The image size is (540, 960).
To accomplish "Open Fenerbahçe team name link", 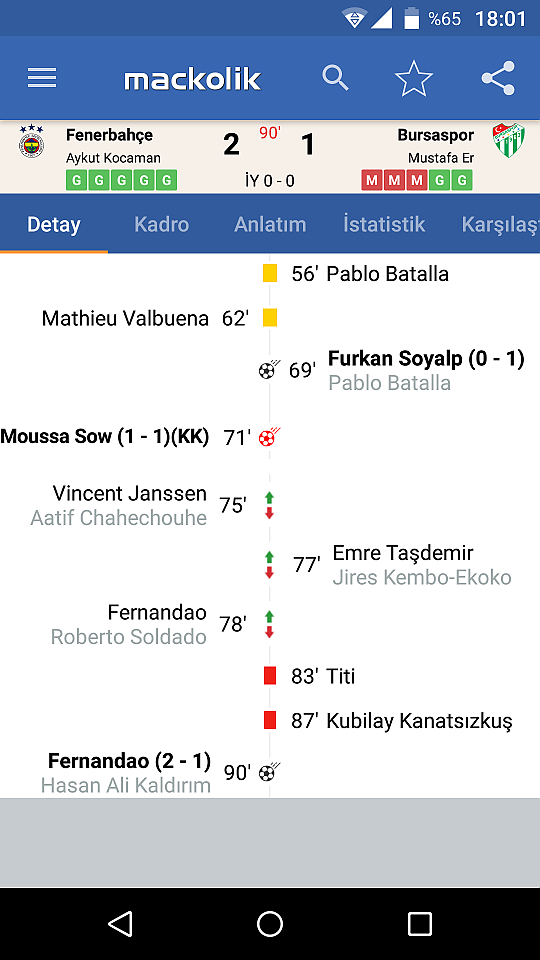I will (110, 135).
